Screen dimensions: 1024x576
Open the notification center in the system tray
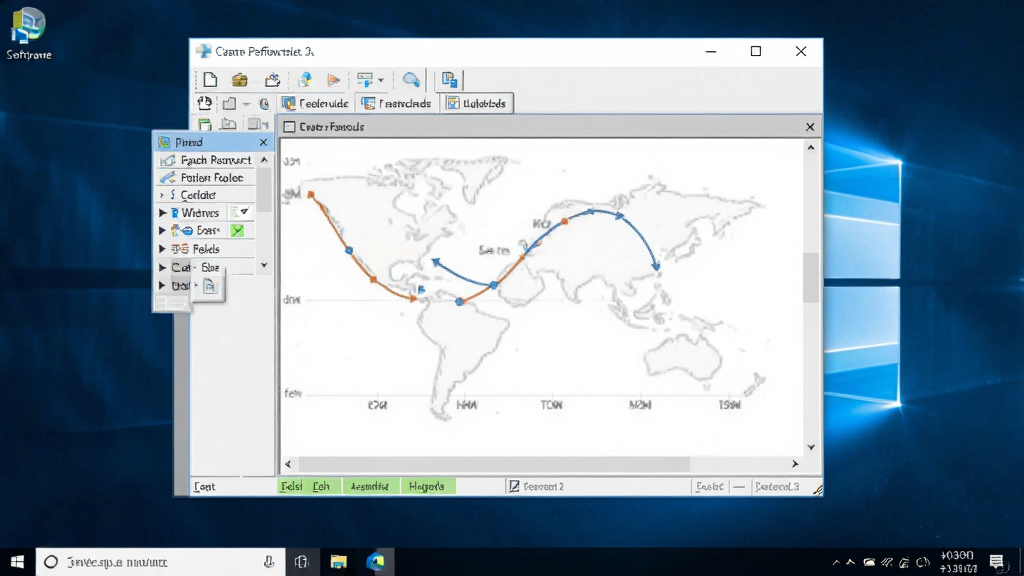pyautogui.click(x=997, y=562)
